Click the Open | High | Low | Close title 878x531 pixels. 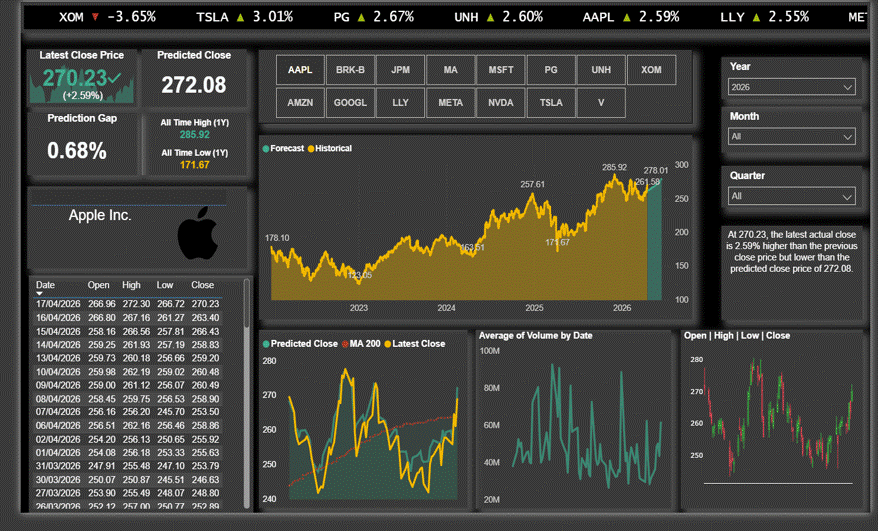(737, 336)
